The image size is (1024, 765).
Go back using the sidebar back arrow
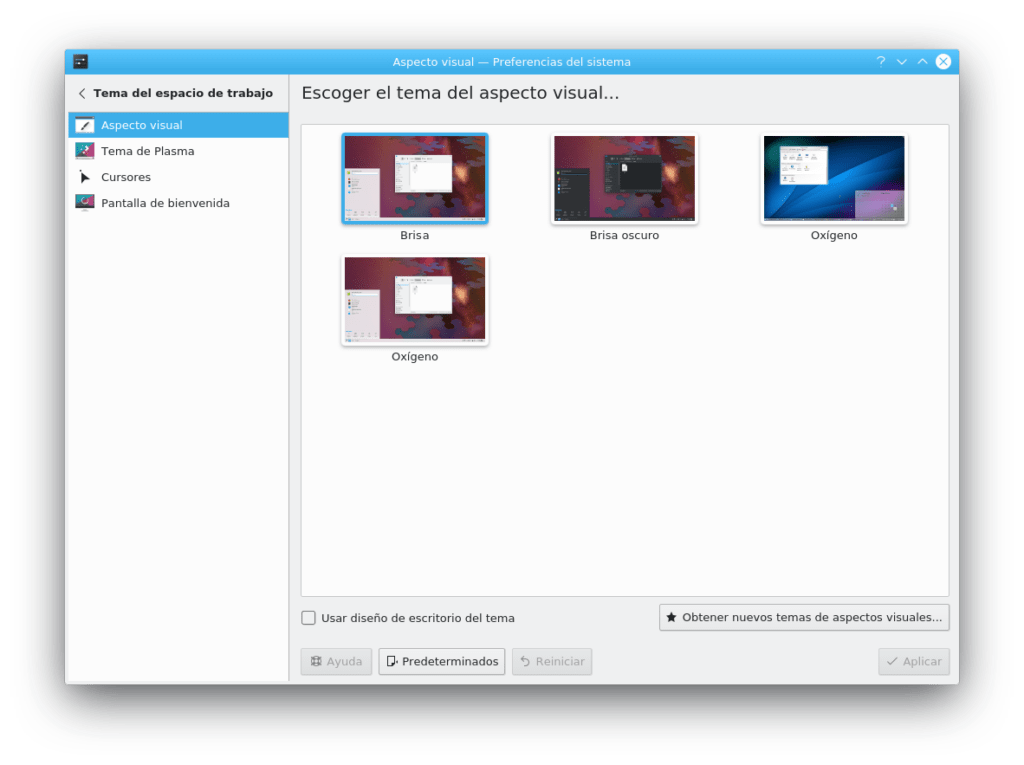pos(82,93)
